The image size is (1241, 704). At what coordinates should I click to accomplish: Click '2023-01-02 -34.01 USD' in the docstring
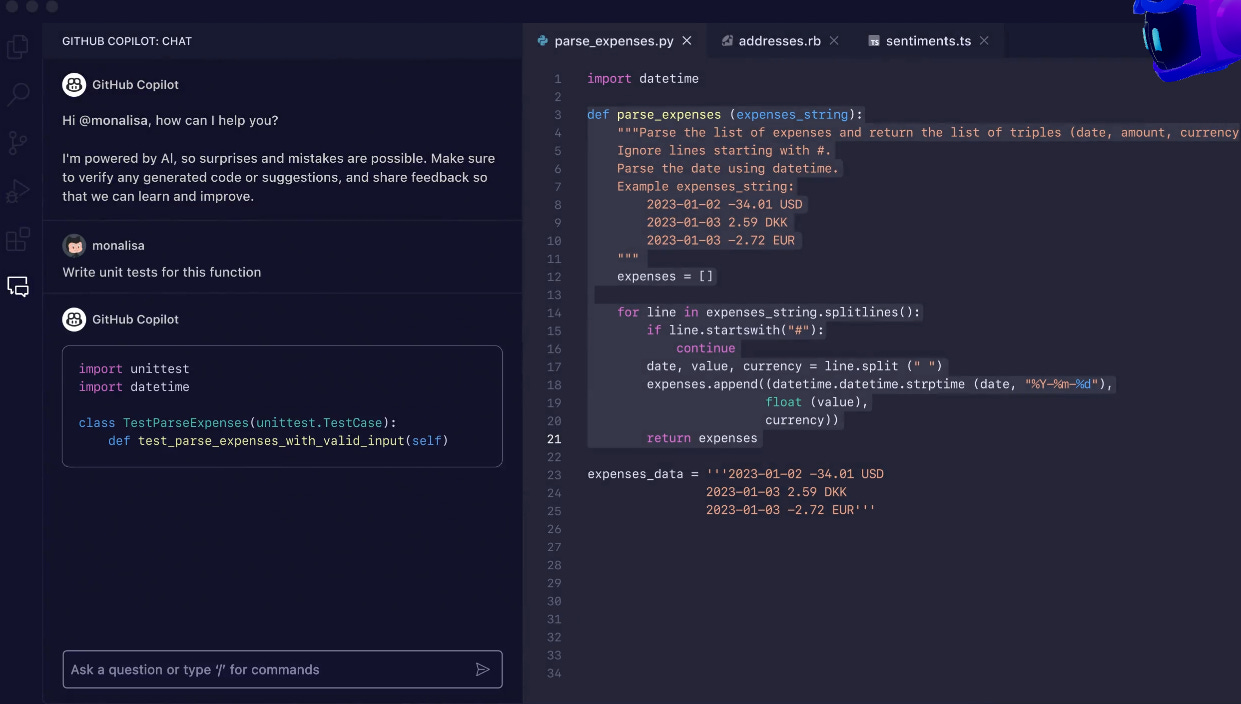[x=724, y=205]
